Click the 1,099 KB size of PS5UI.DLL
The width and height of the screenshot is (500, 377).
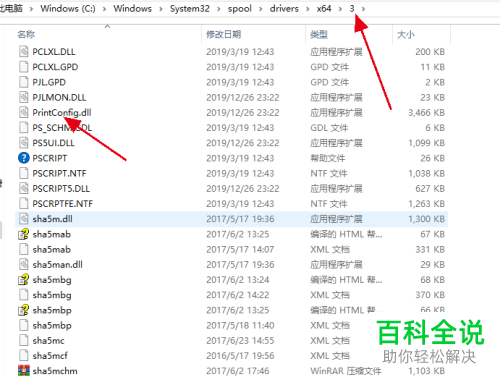coord(426,143)
